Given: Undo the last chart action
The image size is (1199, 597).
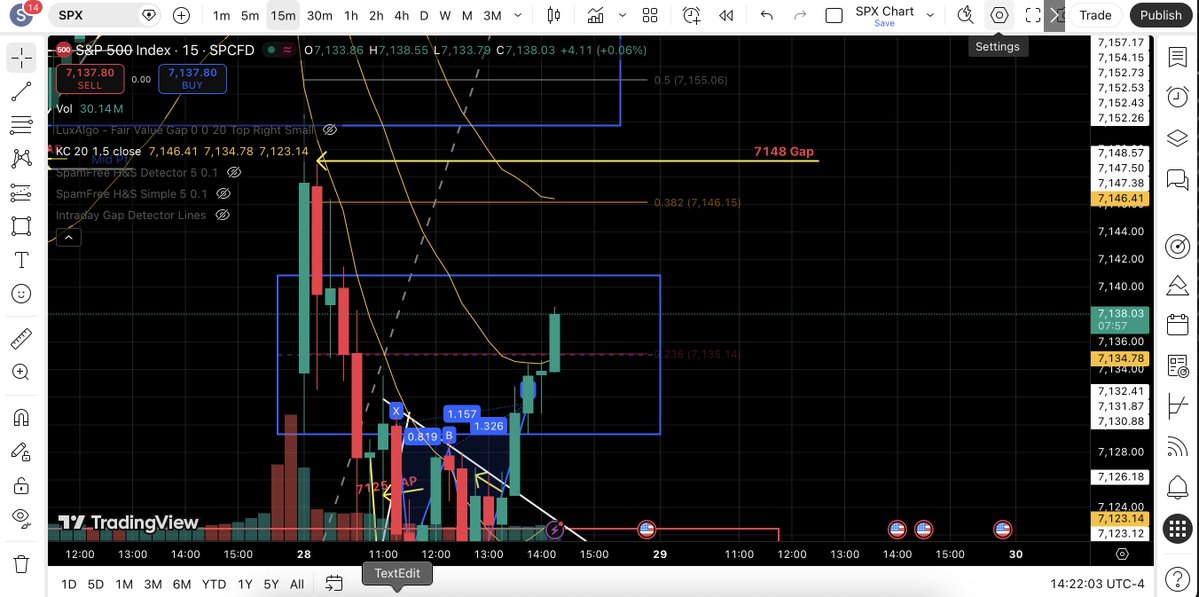Looking at the screenshot, I should (767, 15).
